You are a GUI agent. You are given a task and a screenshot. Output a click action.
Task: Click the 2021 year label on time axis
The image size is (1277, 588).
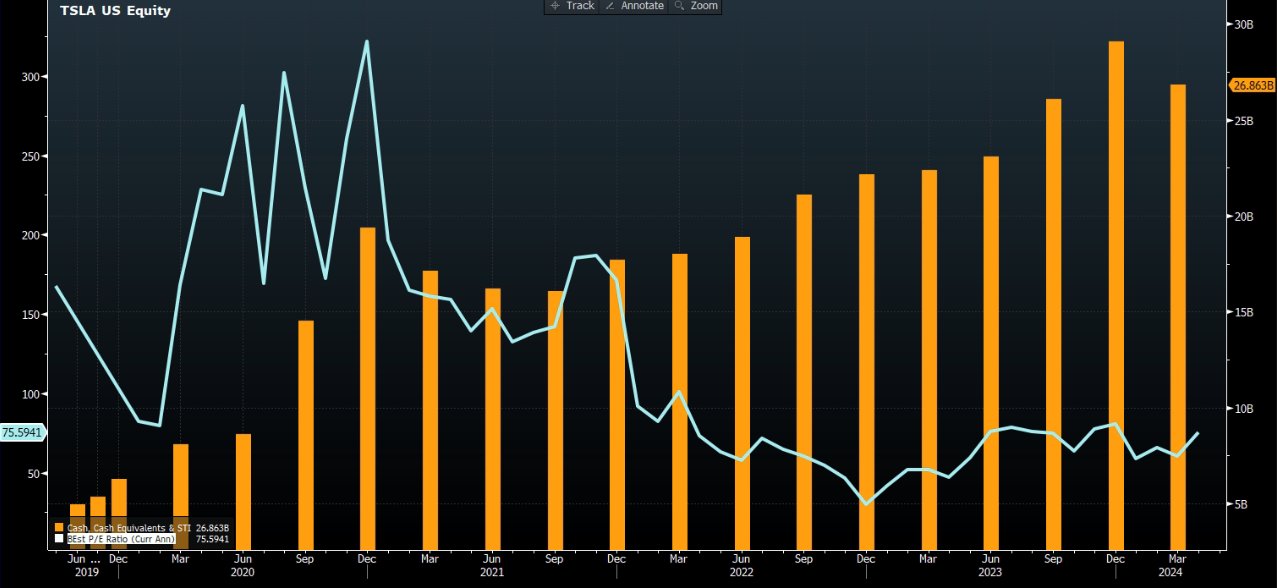coord(491,573)
